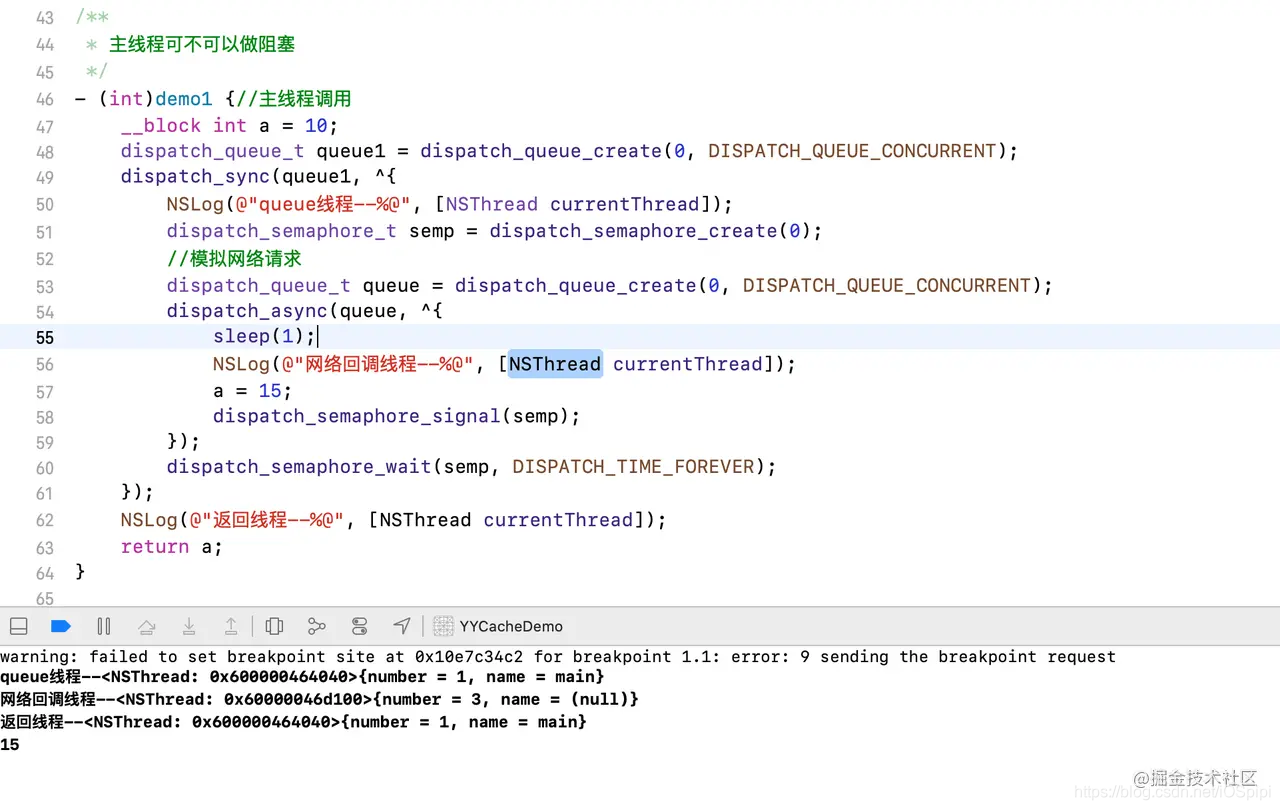1280x810 pixels.
Task: Set a breakpoint on line 55 gutter
Action: coord(45,337)
